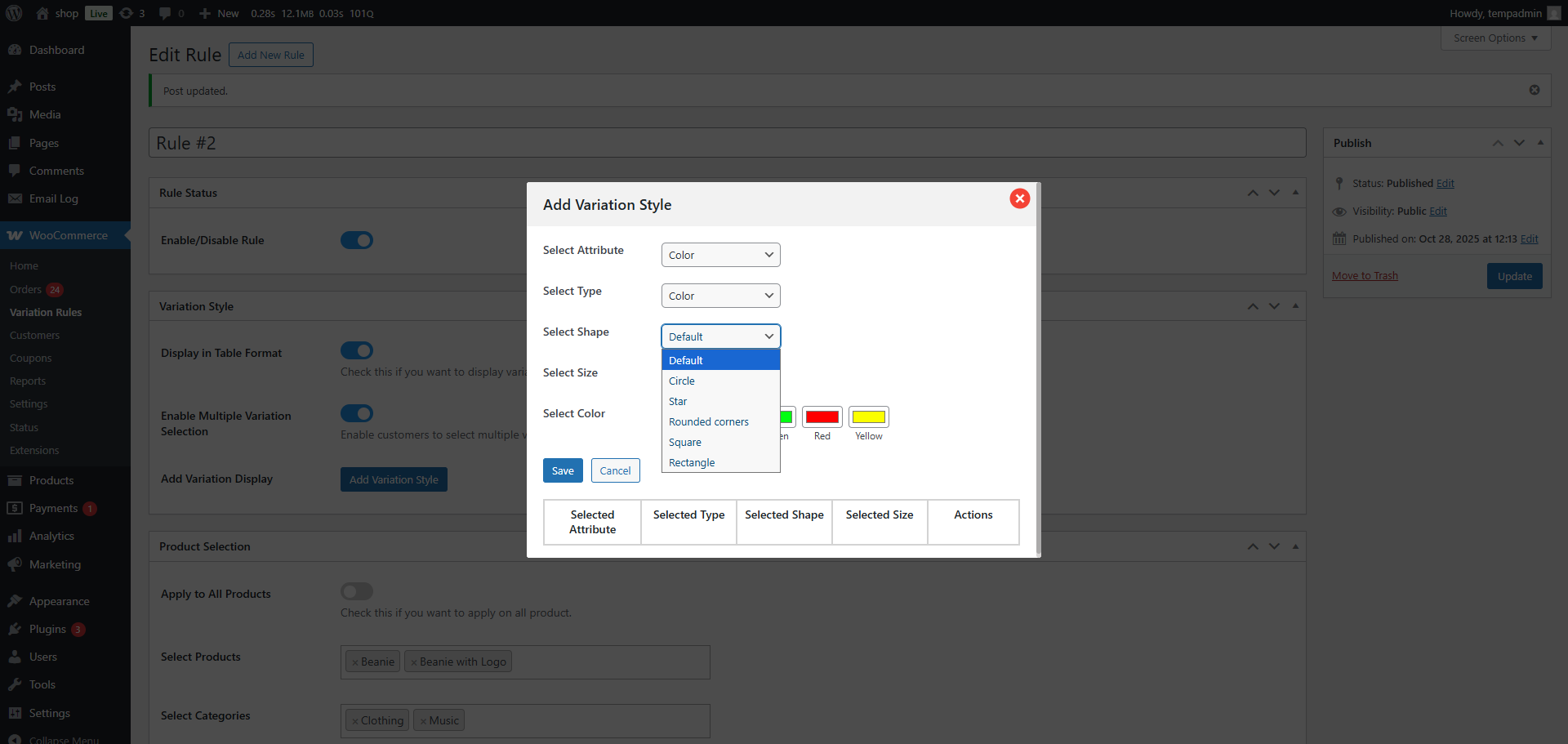The height and width of the screenshot is (744, 1568).
Task: Open the Select Type dropdown
Action: pos(720,296)
